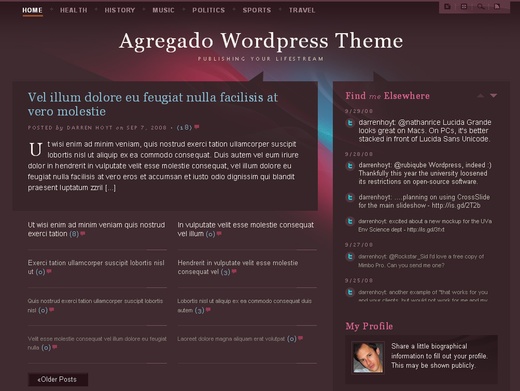Open post 'Ut wisi enim ad minim veniam quis nostrud'
520x391 pixels.
pos(96,229)
